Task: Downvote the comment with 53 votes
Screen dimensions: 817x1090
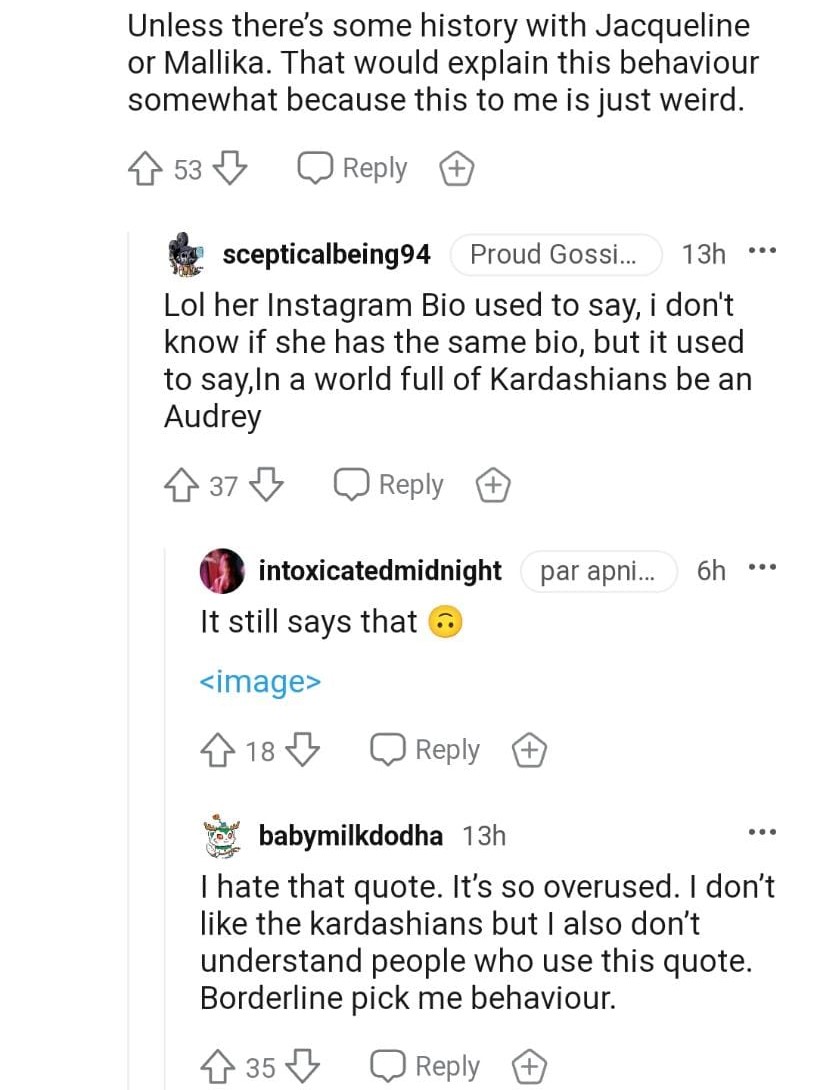Action: coord(231,169)
